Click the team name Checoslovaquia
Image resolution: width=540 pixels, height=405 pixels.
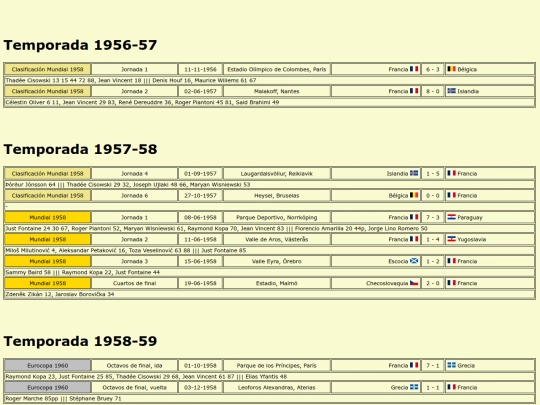tap(387, 283)
